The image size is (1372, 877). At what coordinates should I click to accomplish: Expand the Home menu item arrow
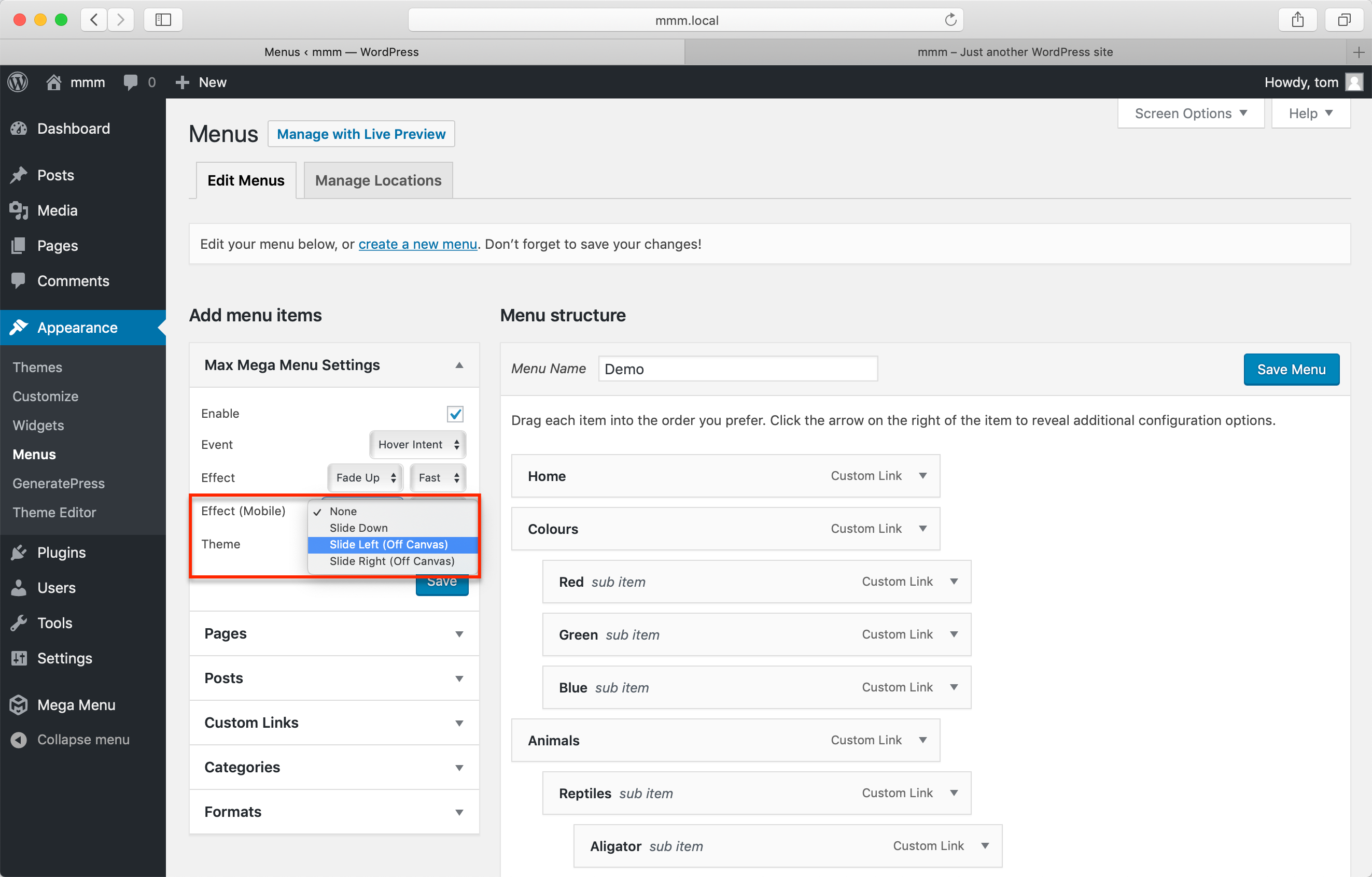pos(922,475)
